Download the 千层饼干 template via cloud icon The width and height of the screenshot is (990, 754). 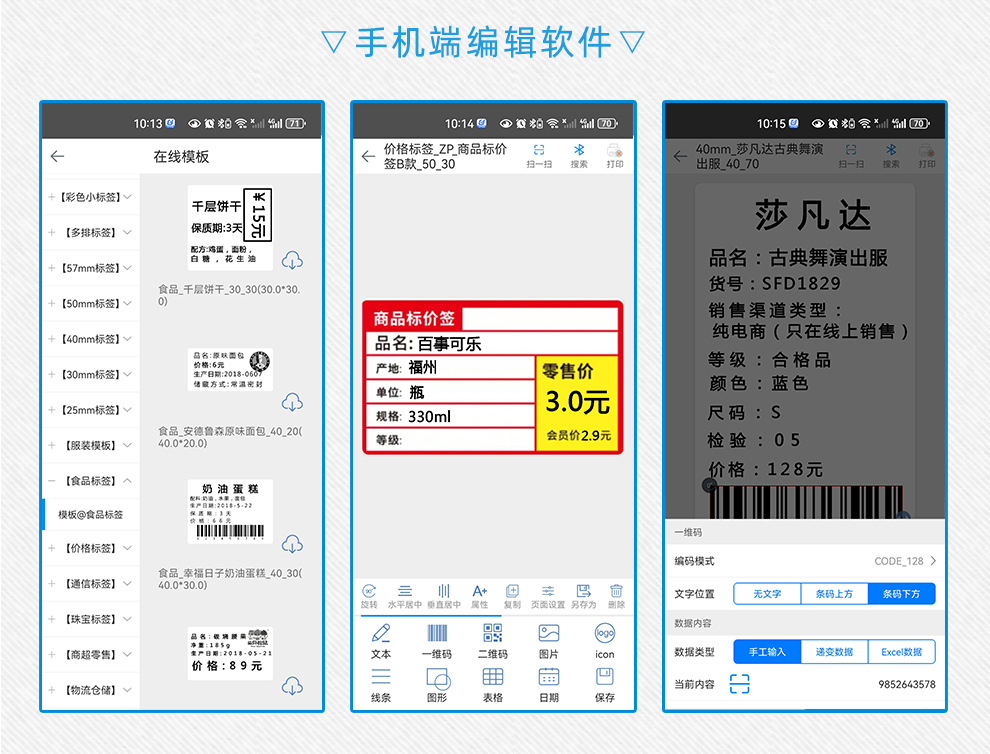292,260
